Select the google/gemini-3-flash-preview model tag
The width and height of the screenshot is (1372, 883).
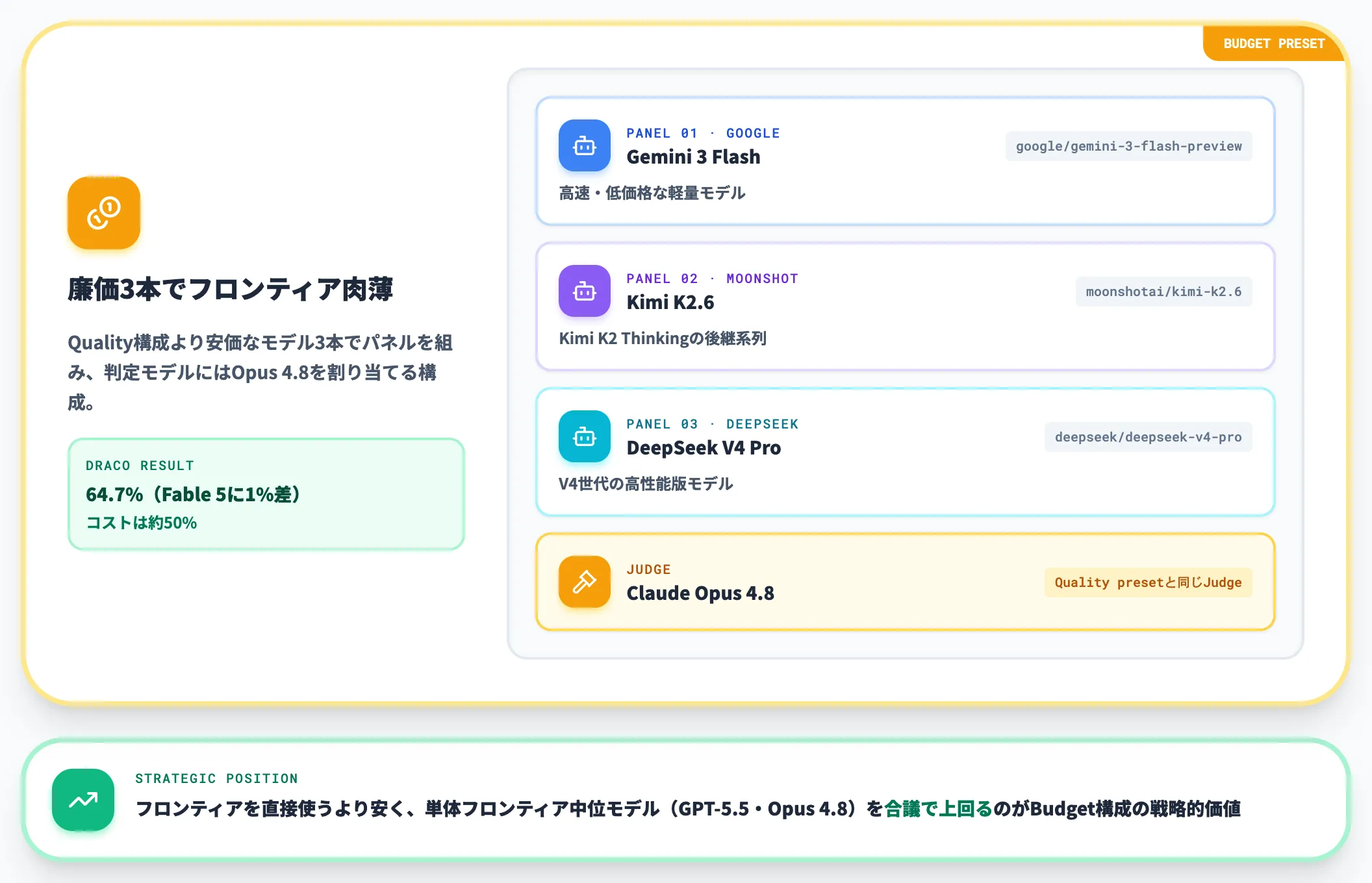[1129, 146]
